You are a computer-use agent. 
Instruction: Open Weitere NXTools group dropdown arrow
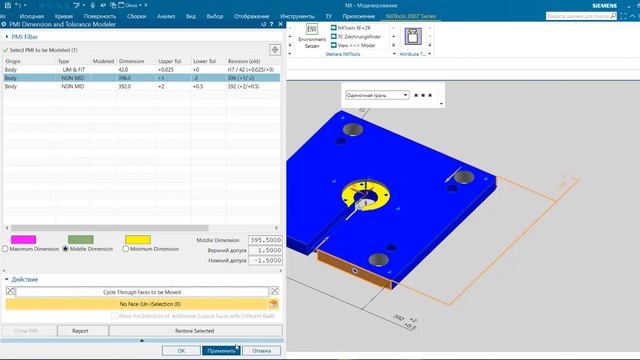tap(394, 54)
